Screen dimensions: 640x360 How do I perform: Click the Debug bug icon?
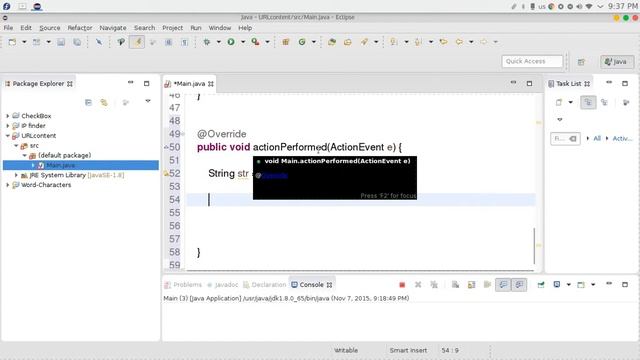coord(207,42)
